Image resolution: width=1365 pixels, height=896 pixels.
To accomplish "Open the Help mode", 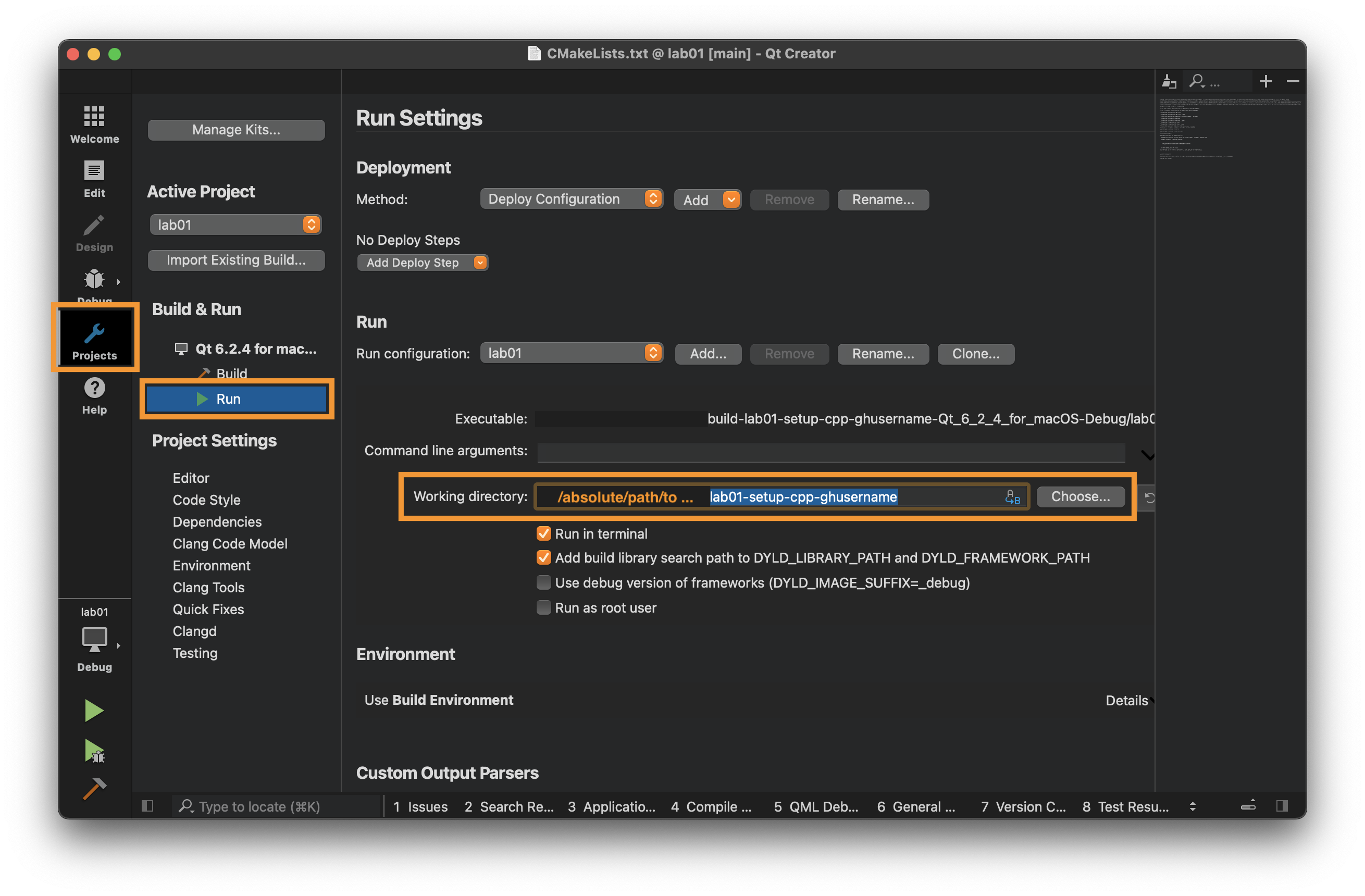I will coord(95,396).
